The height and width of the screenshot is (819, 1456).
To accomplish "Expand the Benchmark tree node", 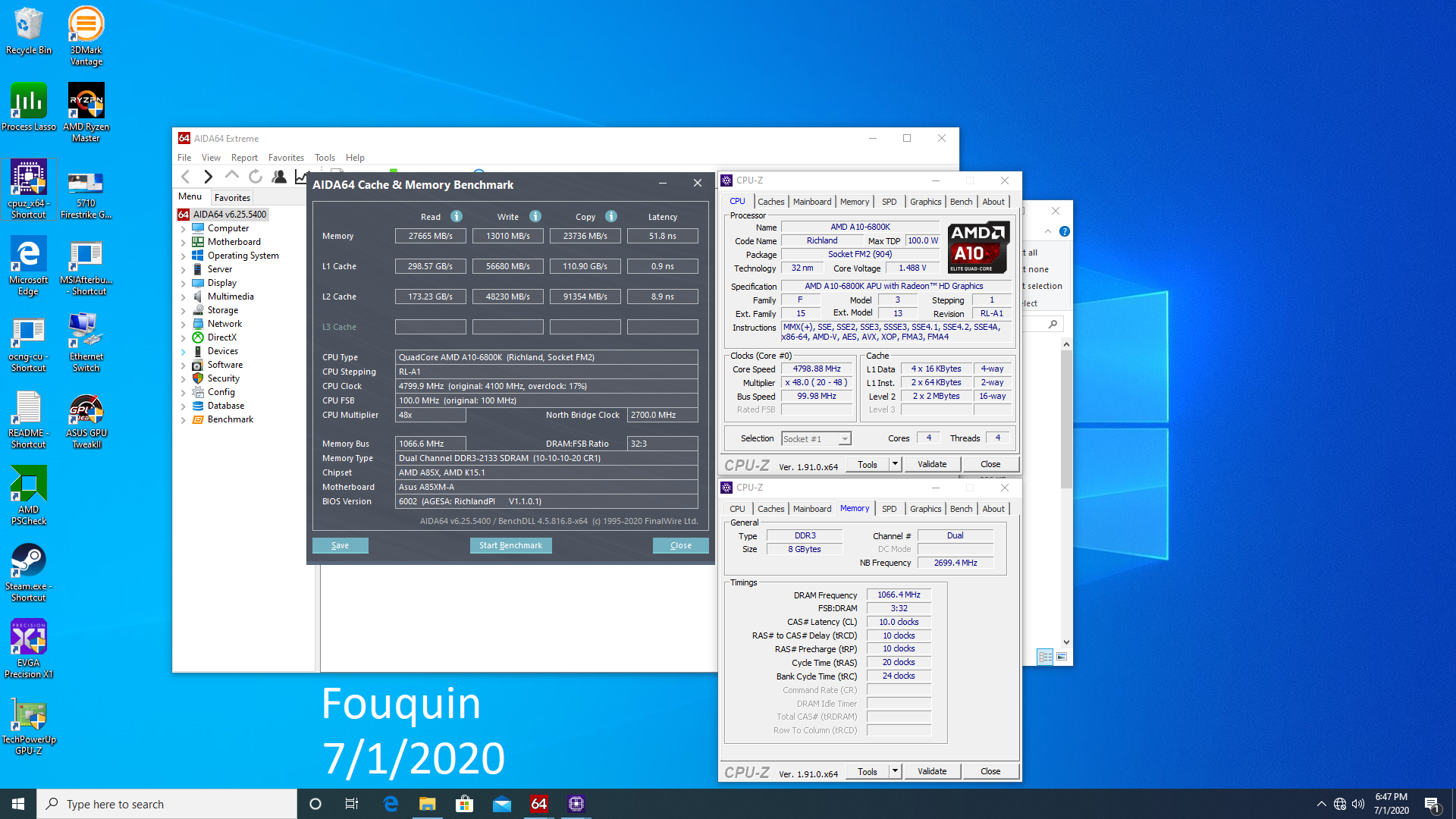I will pyautogui.click(x=183, y=419).
